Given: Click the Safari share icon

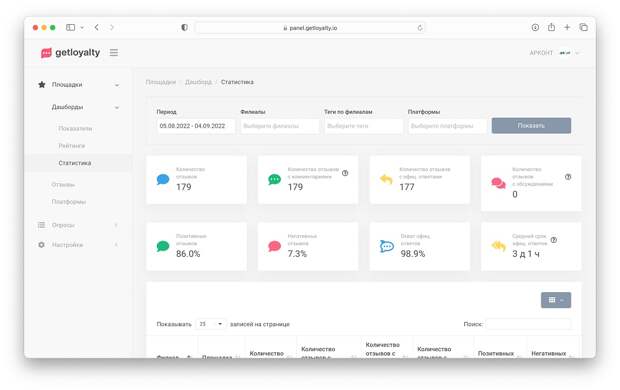Looking at the screenshot, I should coord(551,27).
